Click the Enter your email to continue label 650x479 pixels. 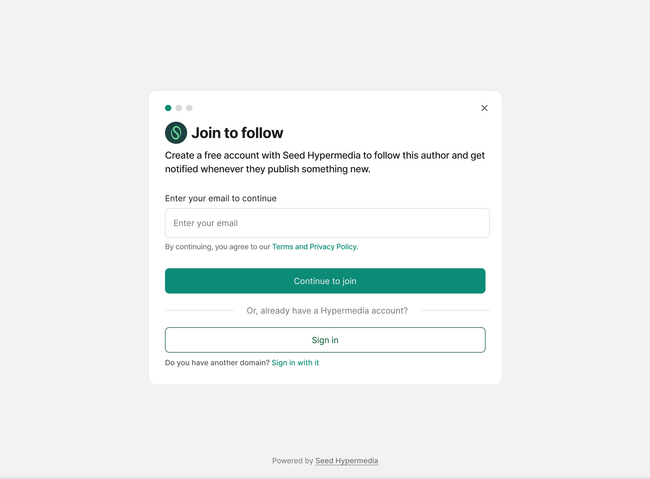(220, 198)
